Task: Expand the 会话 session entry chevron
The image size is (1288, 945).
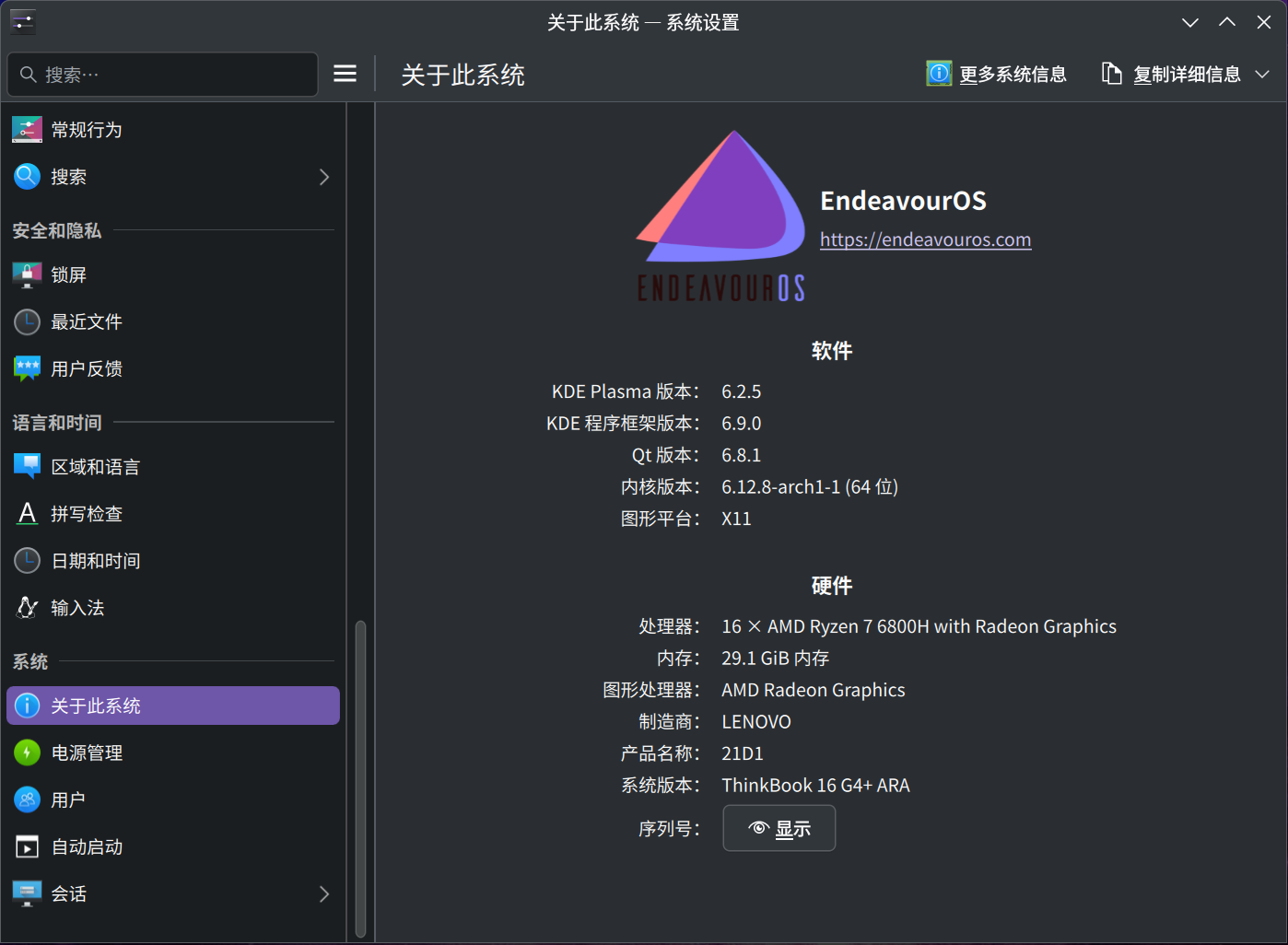Action: 323,893
